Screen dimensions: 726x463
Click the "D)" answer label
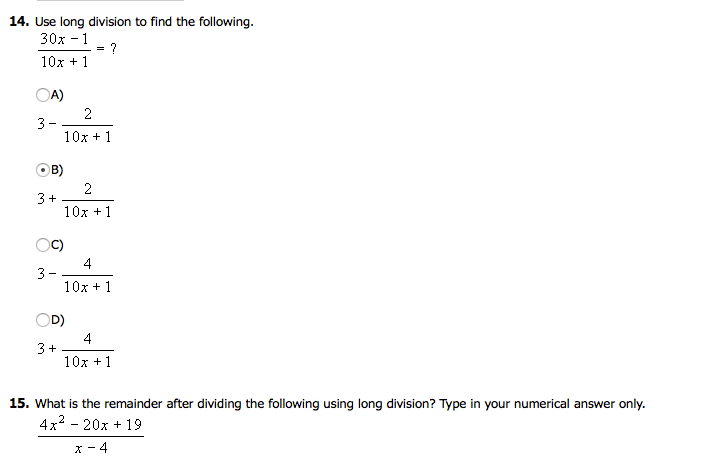pyautogui.click(x=57, y=320)
